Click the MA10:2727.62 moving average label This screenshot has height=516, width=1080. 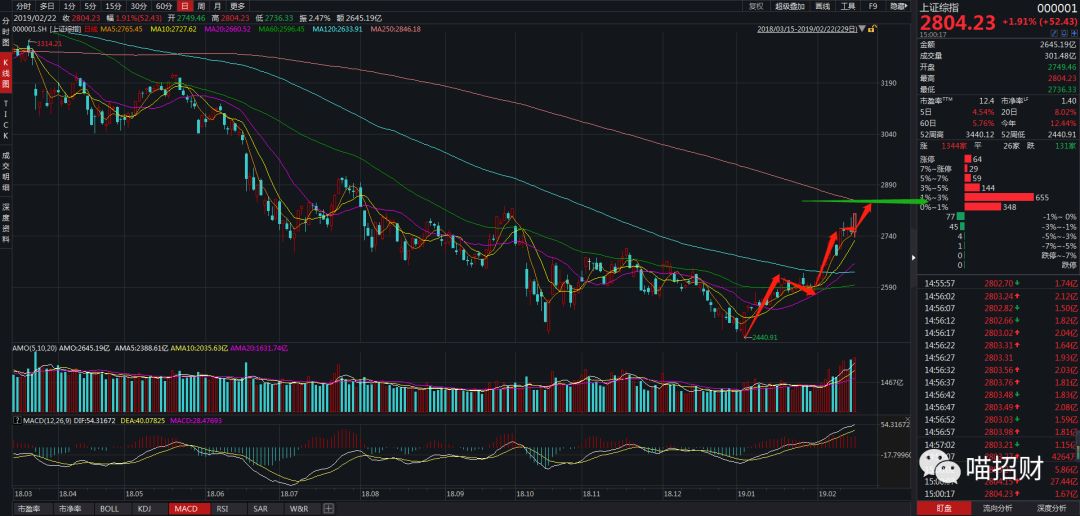coord(174,30)
